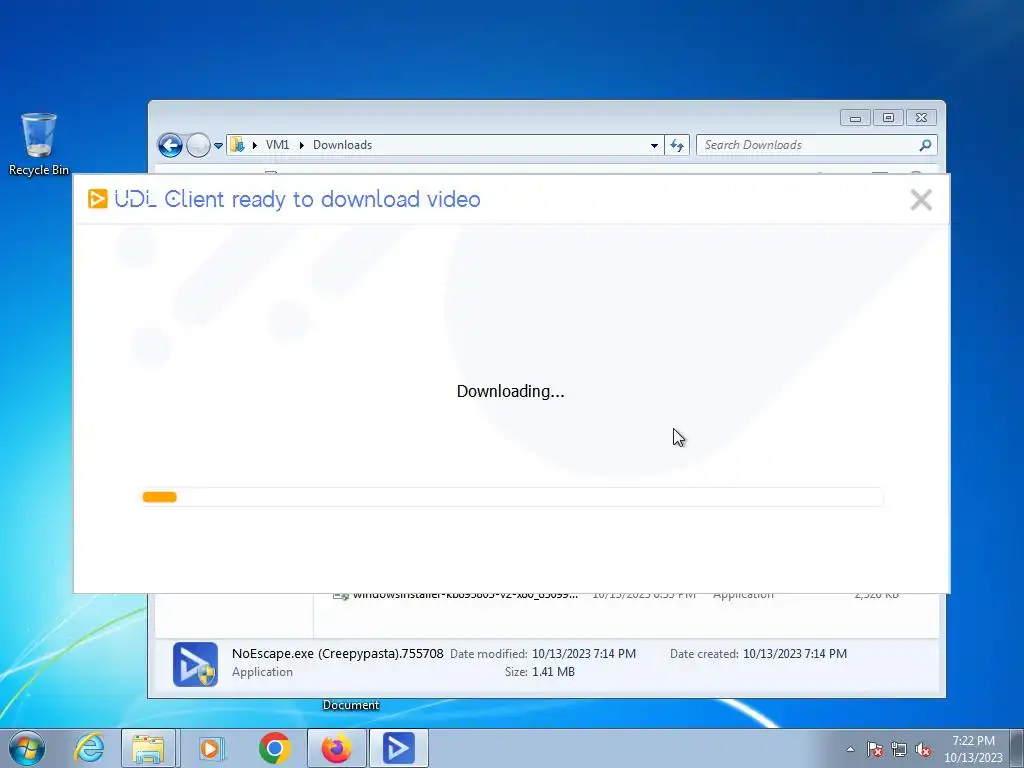The width and height of the screenshot is (1024, 768).
Task: Show hidden system tray icons
Action: pyautogui.click(x=850, y=749)
